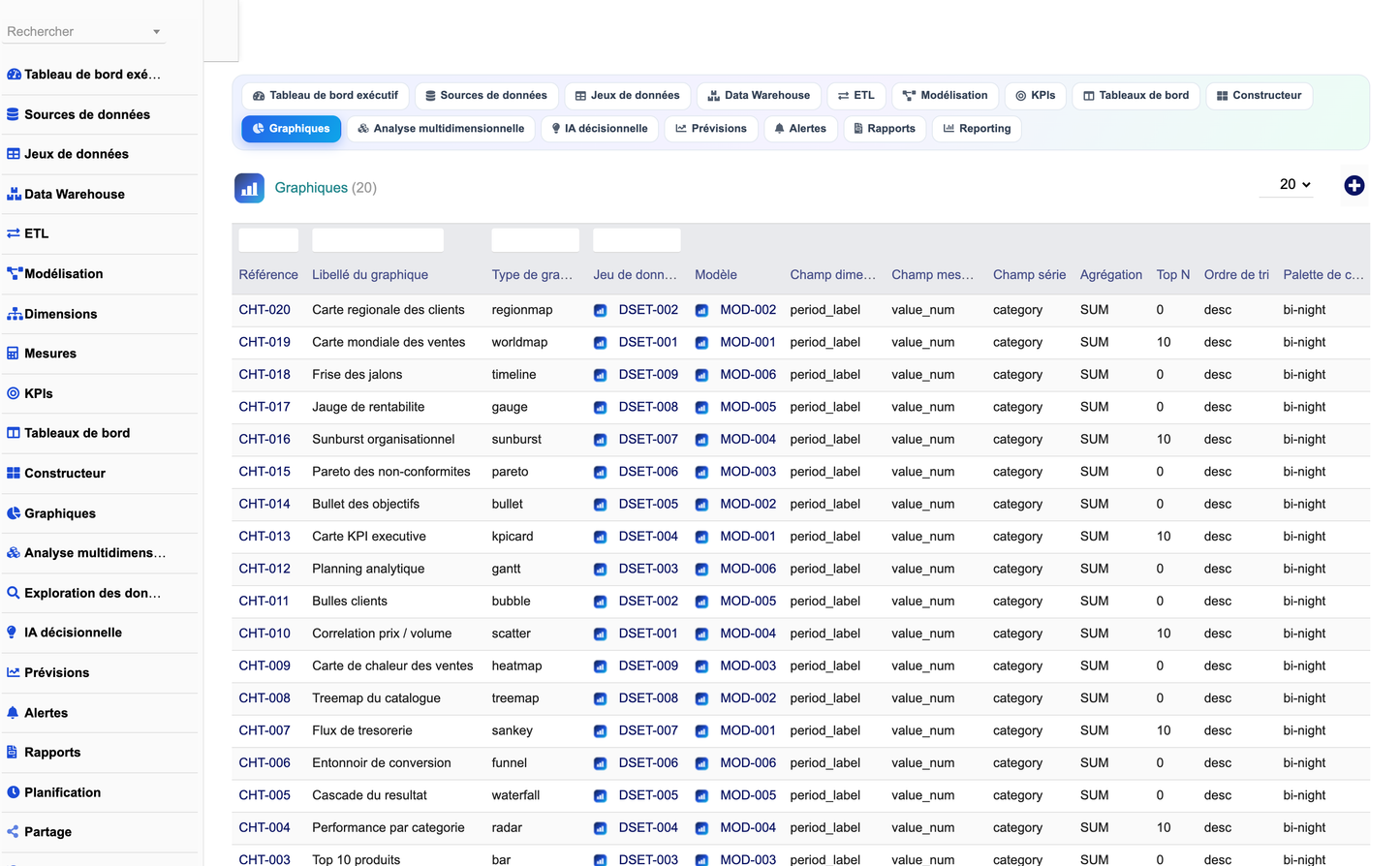Click the Planification clock icon in sidebar
1400x866 pixels.
pos(14,792)
